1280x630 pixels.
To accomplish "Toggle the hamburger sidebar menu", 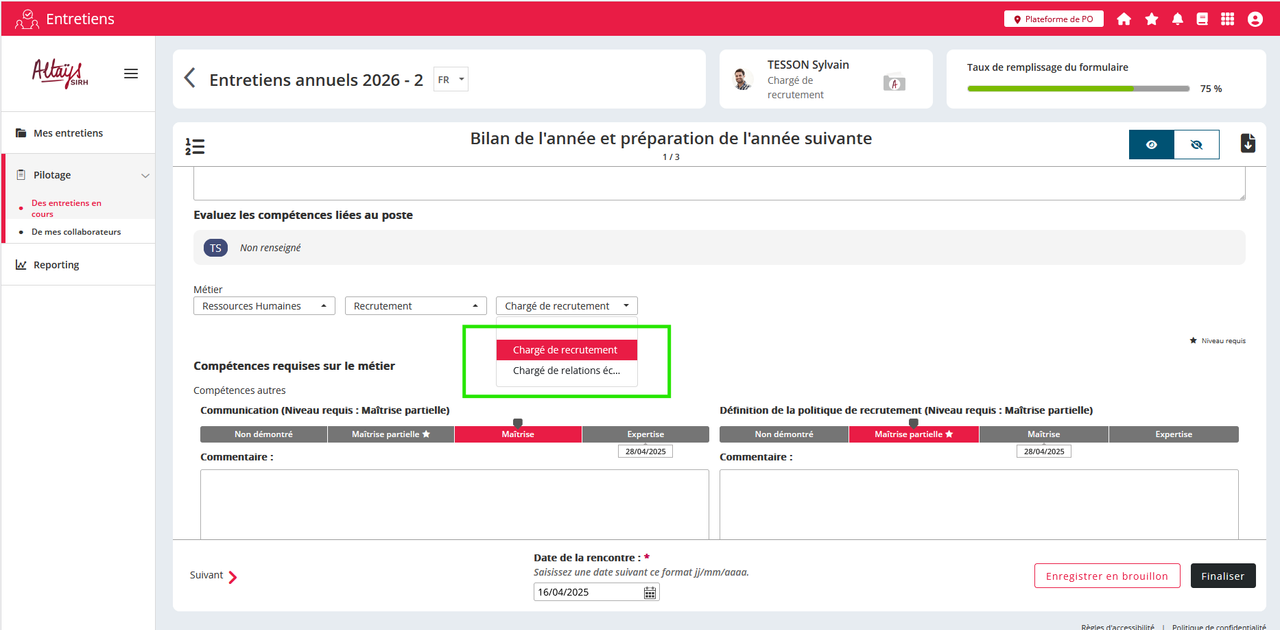I will 131,74.
